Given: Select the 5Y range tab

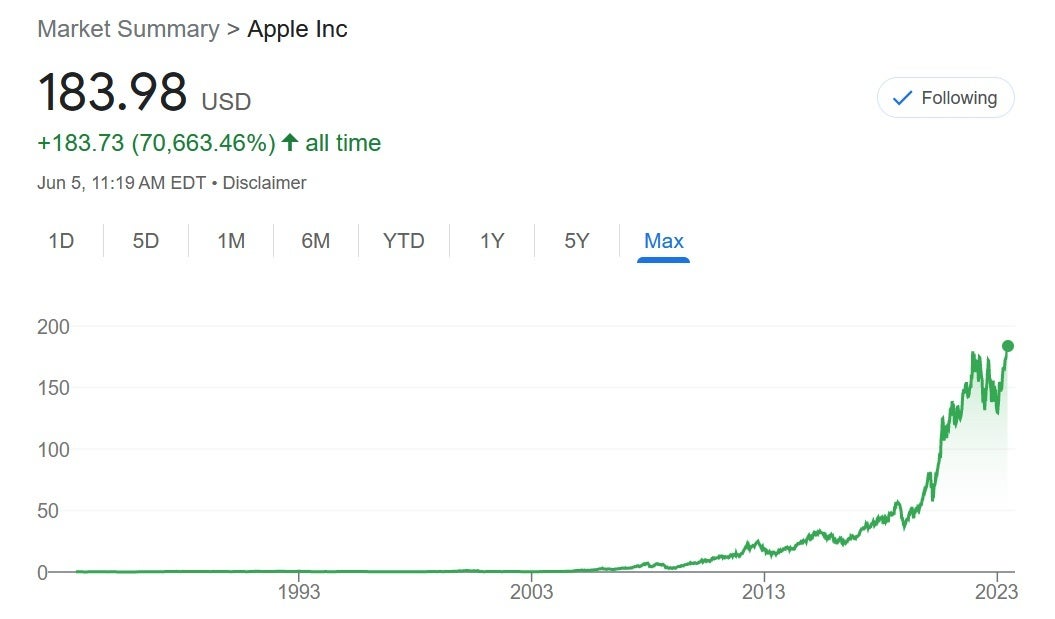Looking at the screenshot, I should click(577, 241).
